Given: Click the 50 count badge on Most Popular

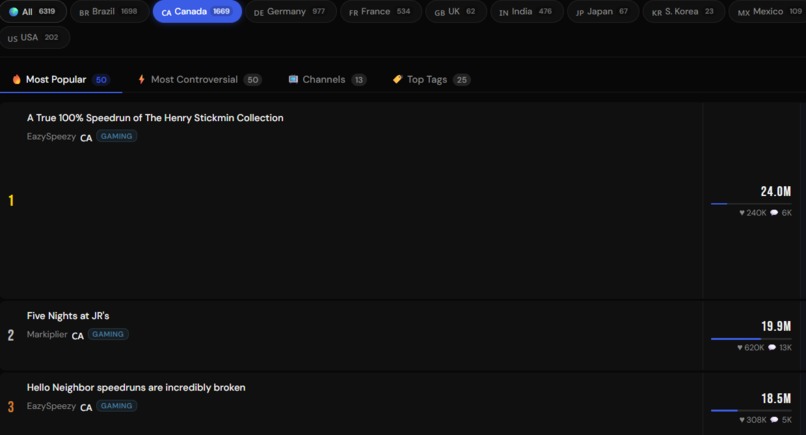Looking at the screenshot, I should tap(101, 80).
